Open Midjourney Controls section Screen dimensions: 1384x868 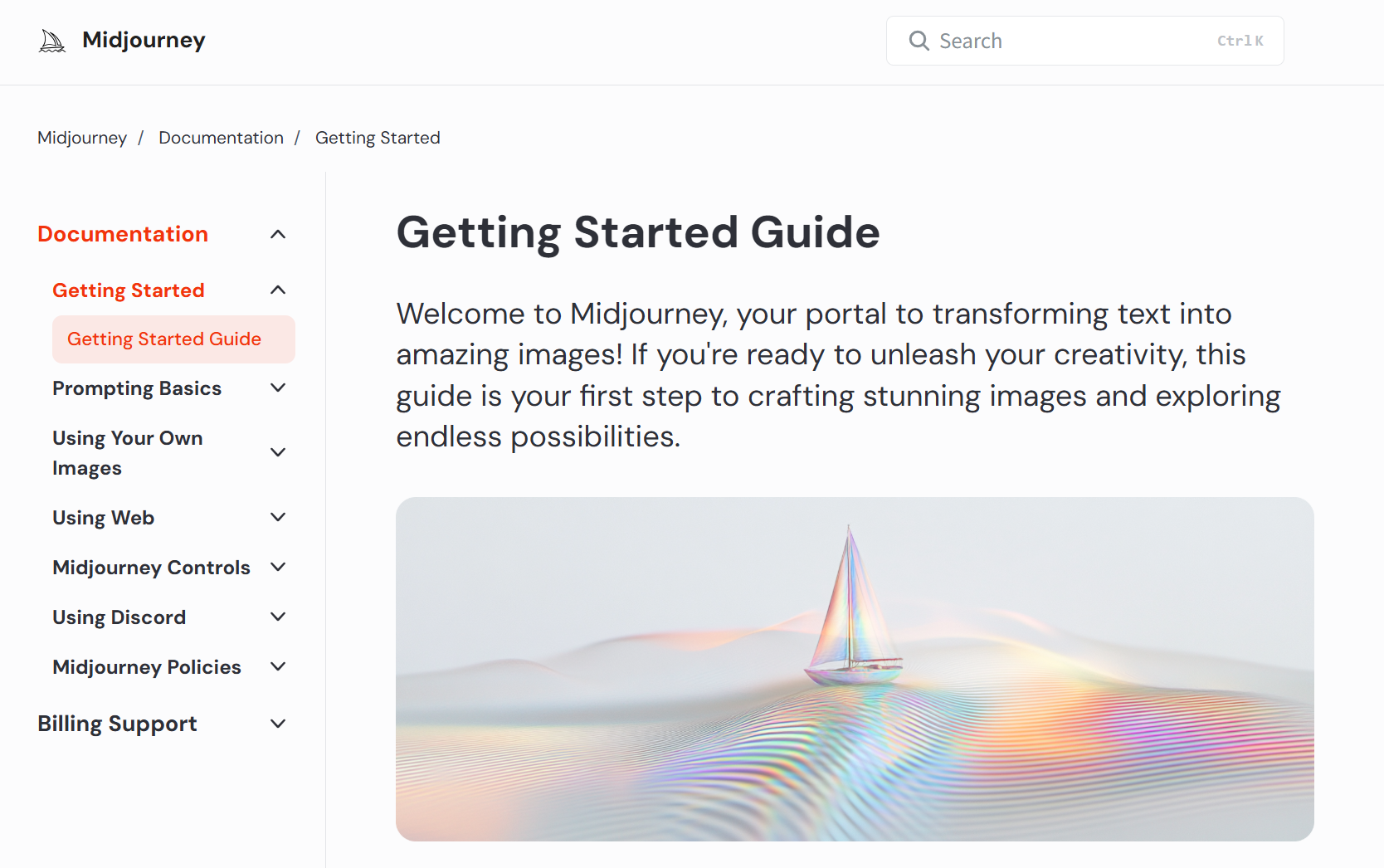[151, 568]
